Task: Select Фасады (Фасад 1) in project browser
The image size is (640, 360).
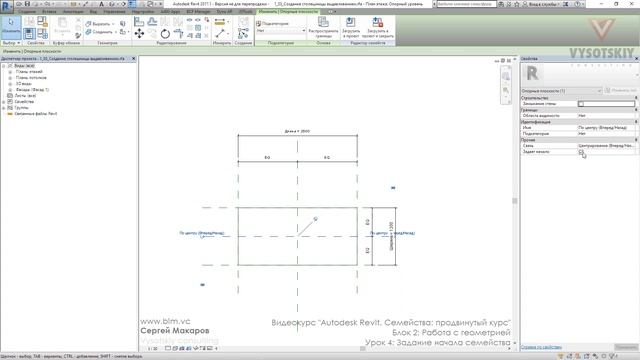Action: 33,89
